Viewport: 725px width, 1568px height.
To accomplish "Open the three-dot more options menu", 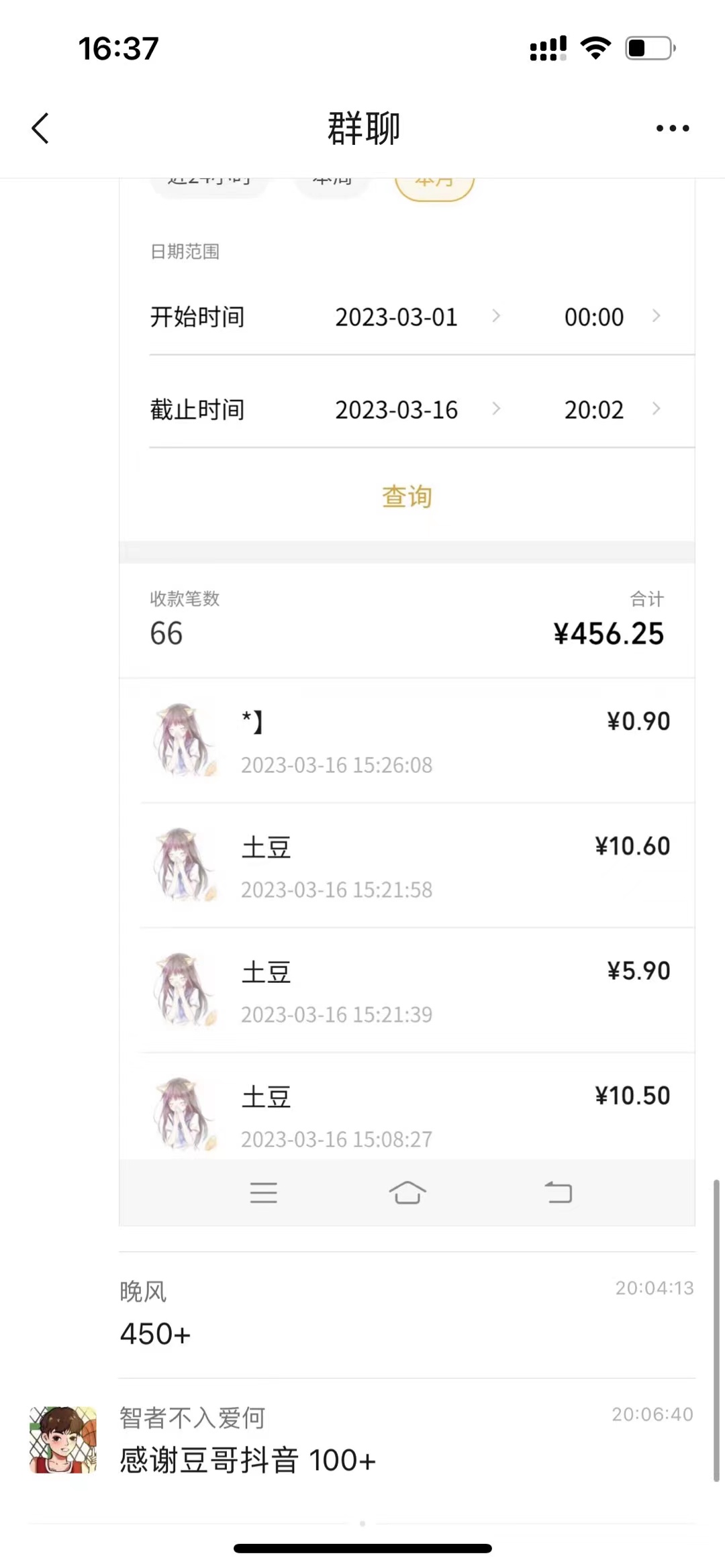I will coord(673,128).
